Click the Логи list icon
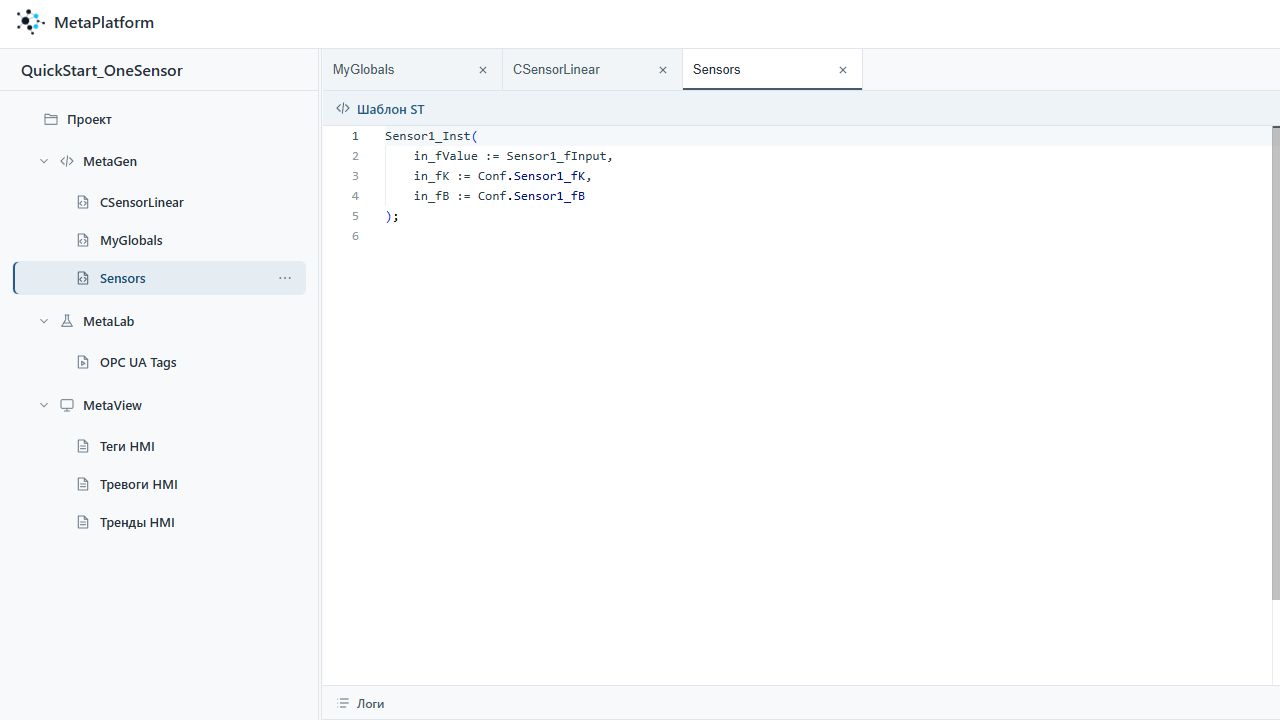This screenshot has width=1280, height=720. tap(343, 704)
